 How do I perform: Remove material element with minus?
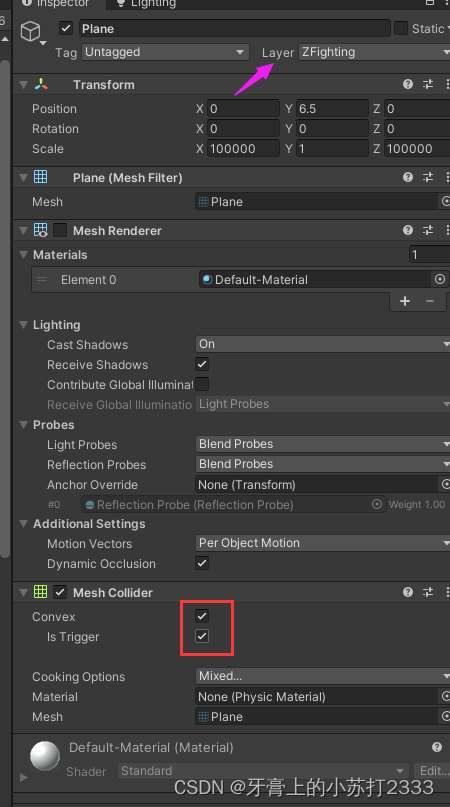tap(430, 301)
